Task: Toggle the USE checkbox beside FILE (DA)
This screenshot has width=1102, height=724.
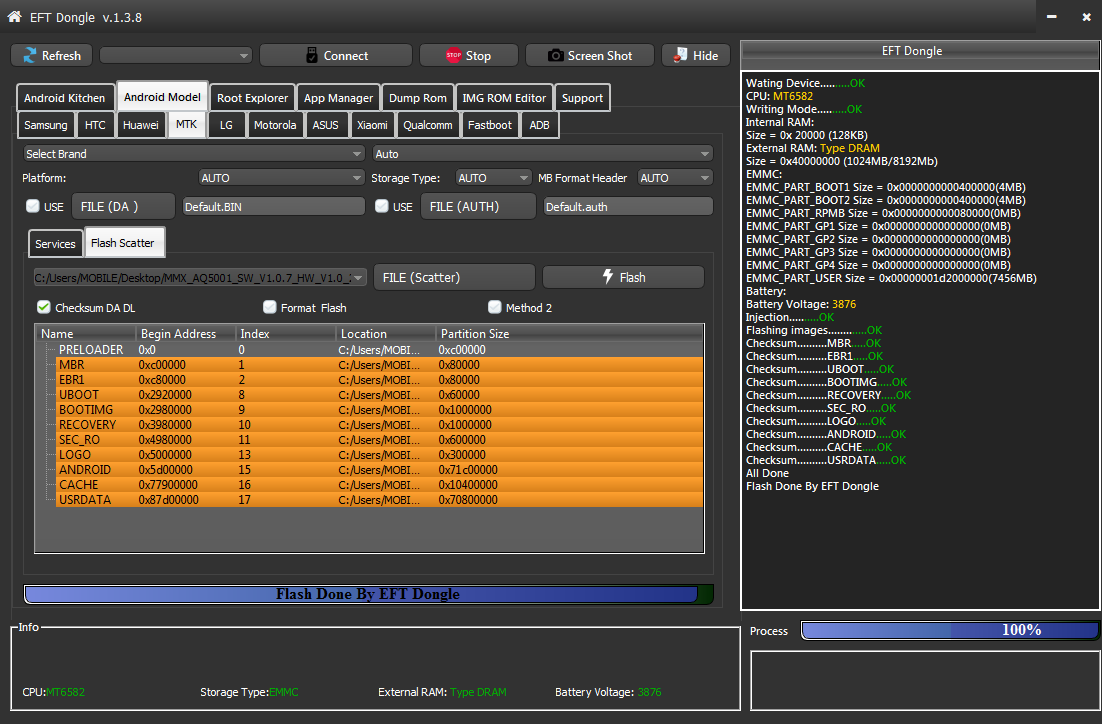Action: 32,206
